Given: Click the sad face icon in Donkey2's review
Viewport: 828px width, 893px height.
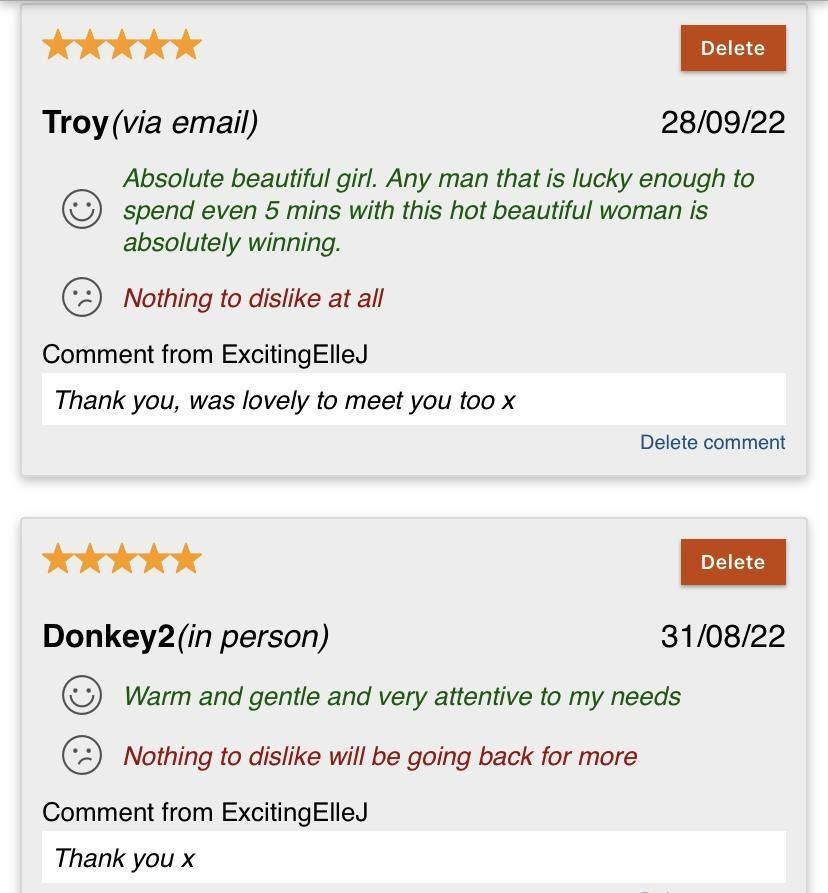Looking at the screenshot, I should click(x=82, y=755).
